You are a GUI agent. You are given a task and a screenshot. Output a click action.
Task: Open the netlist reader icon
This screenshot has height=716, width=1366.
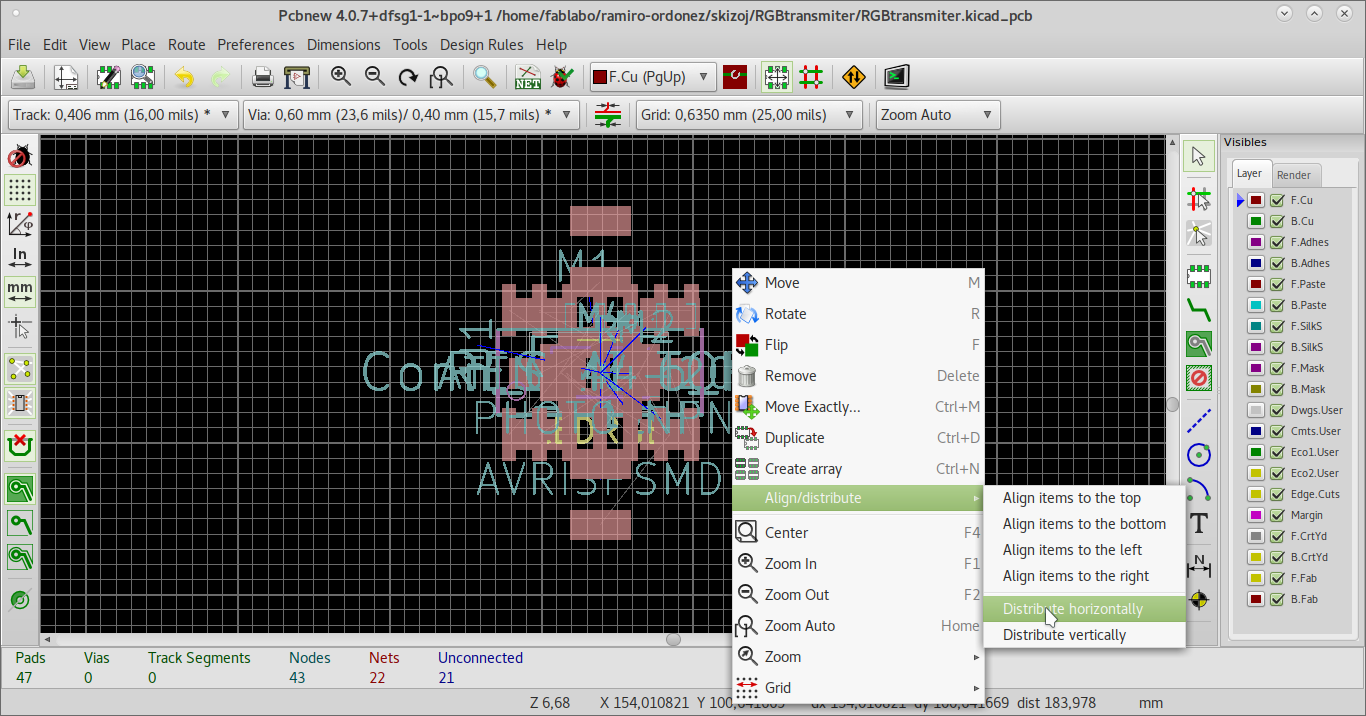pos(527,77)
